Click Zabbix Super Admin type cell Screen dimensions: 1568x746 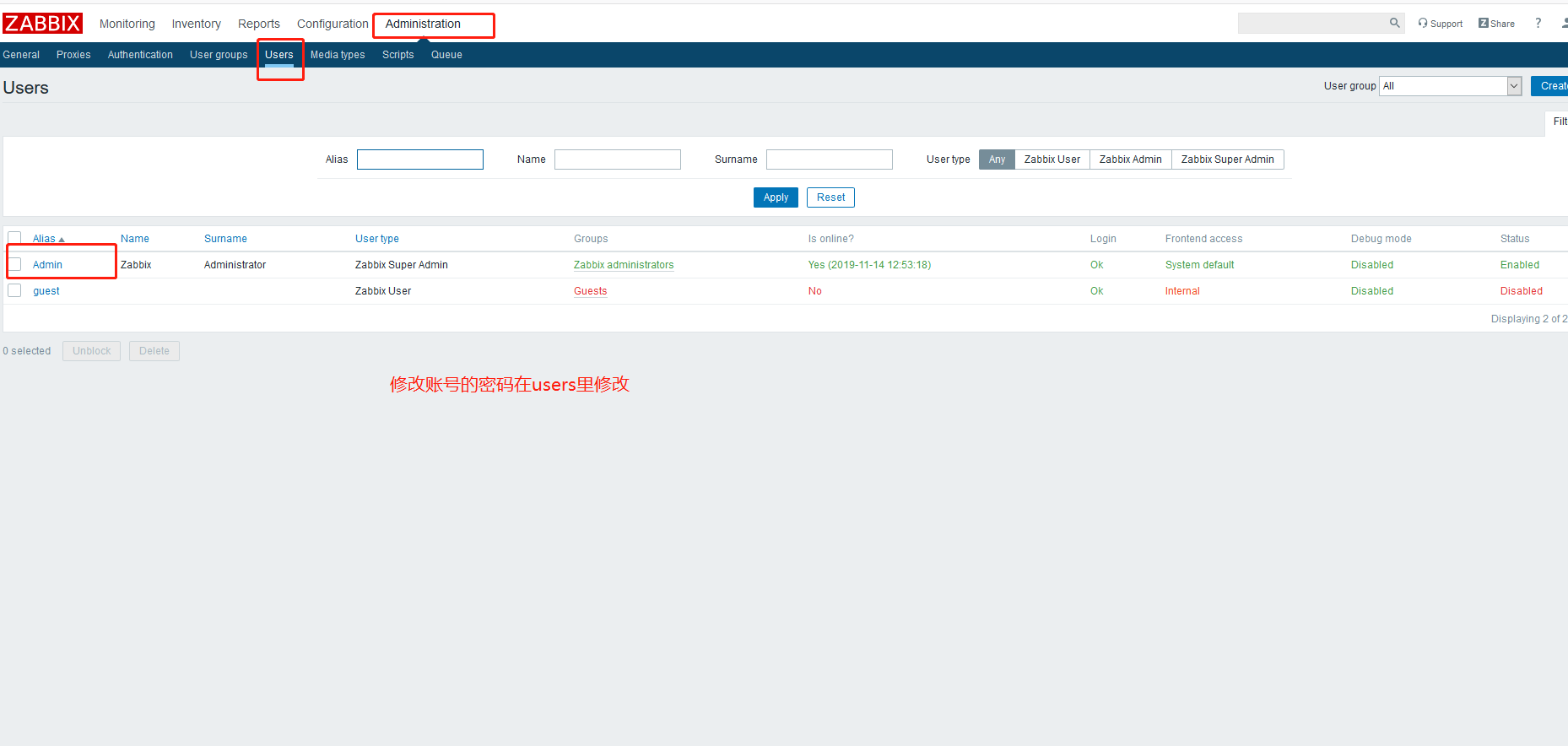(402, 265)
